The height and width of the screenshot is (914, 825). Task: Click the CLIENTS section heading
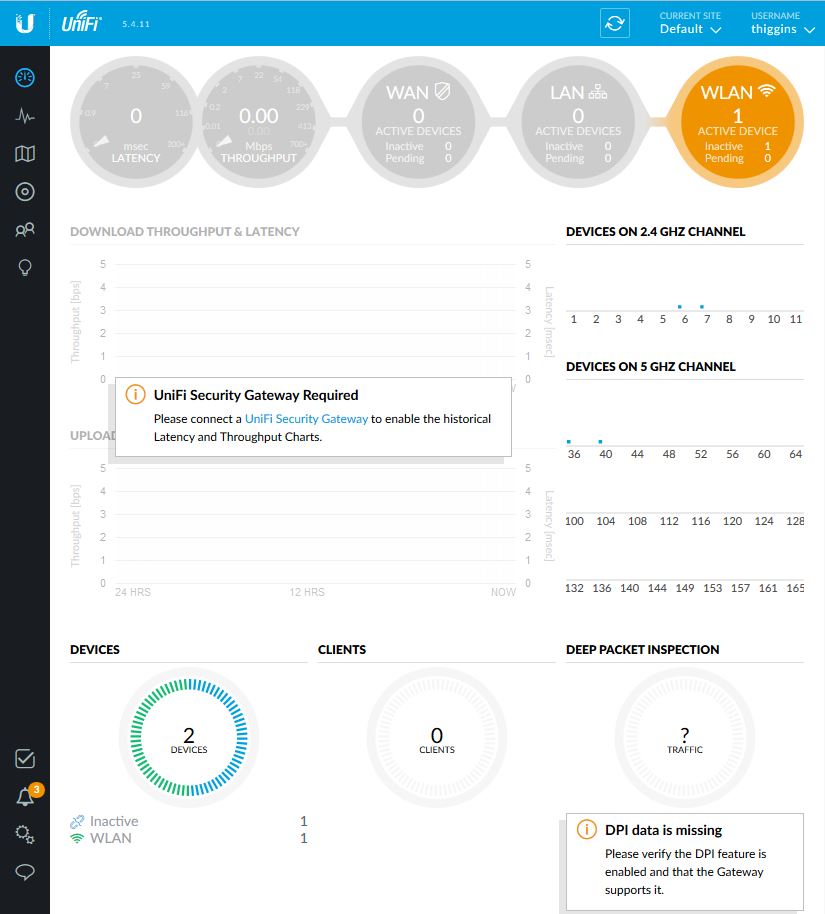342,649
